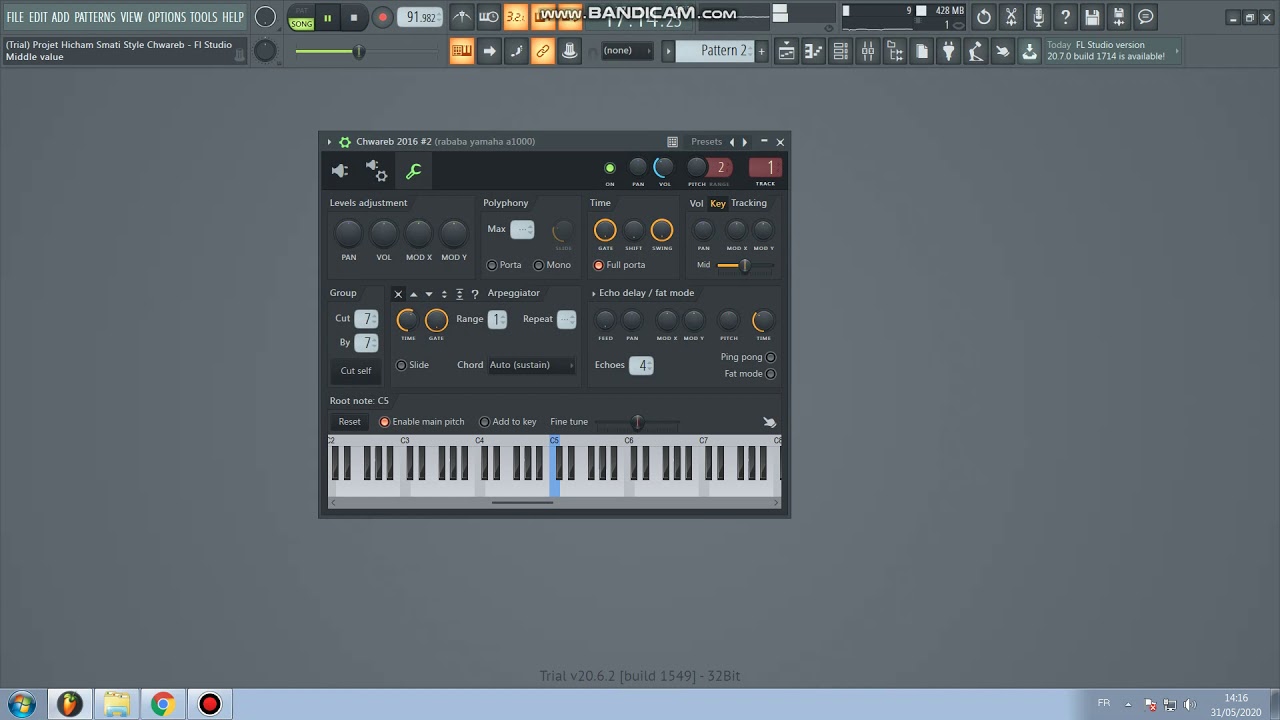The image size is (1280, 720).
Task: Click the Cut self button
Action: coord(356,371)
